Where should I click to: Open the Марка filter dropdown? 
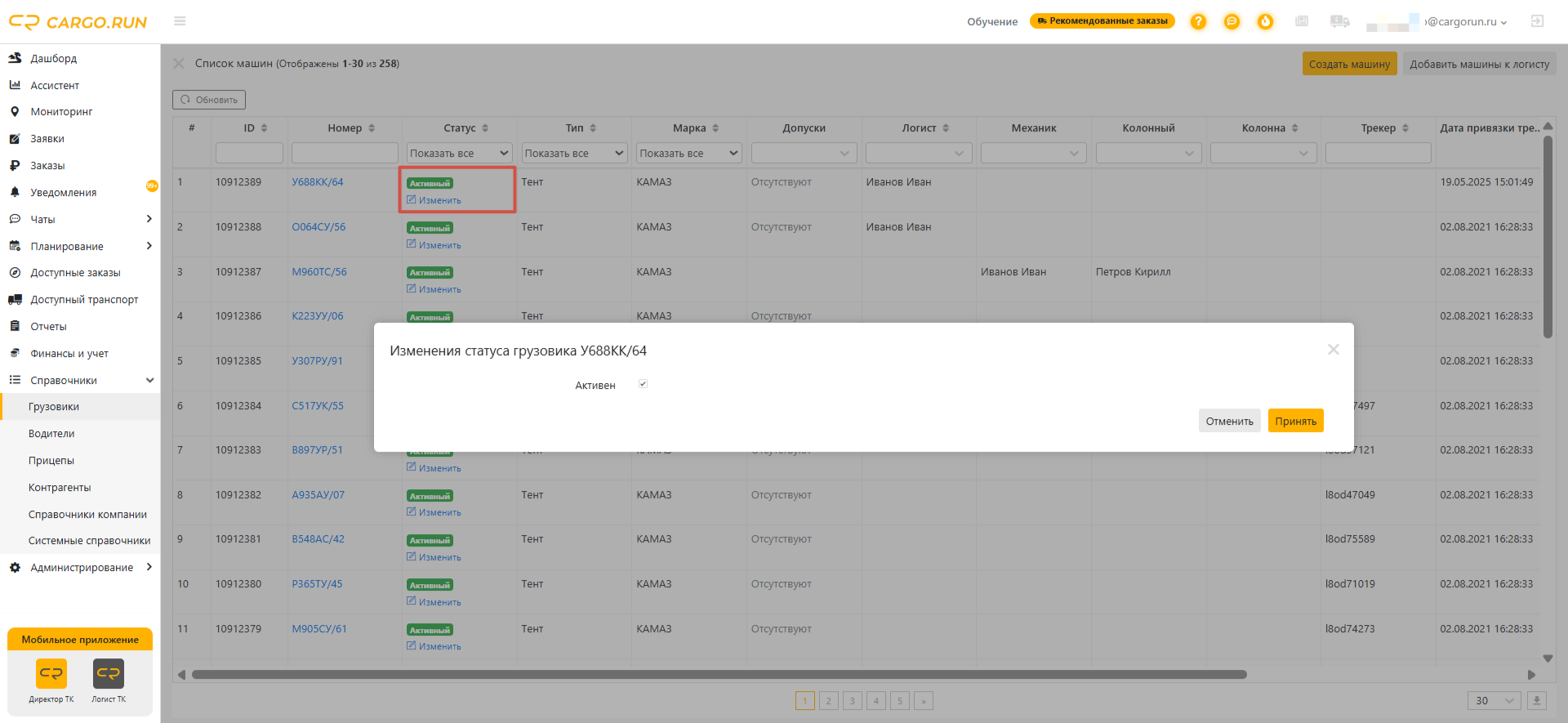coord(688,153)
